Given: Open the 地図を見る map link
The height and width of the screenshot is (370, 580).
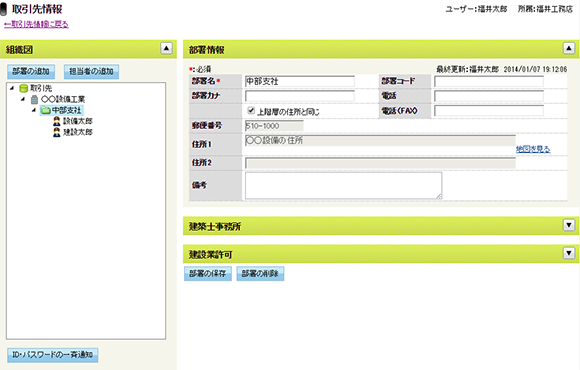Looking at the screenshot, I should point(533,149).
